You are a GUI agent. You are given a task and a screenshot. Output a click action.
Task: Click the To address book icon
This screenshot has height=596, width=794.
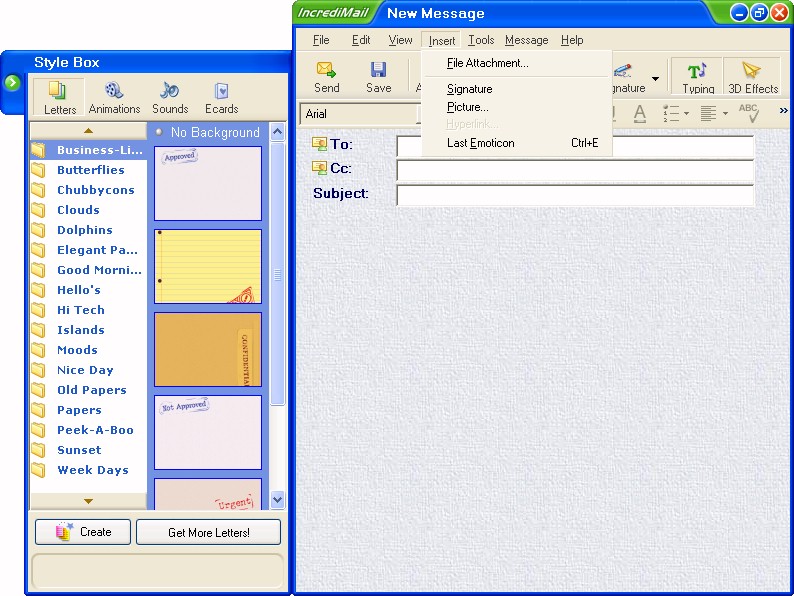320,144
